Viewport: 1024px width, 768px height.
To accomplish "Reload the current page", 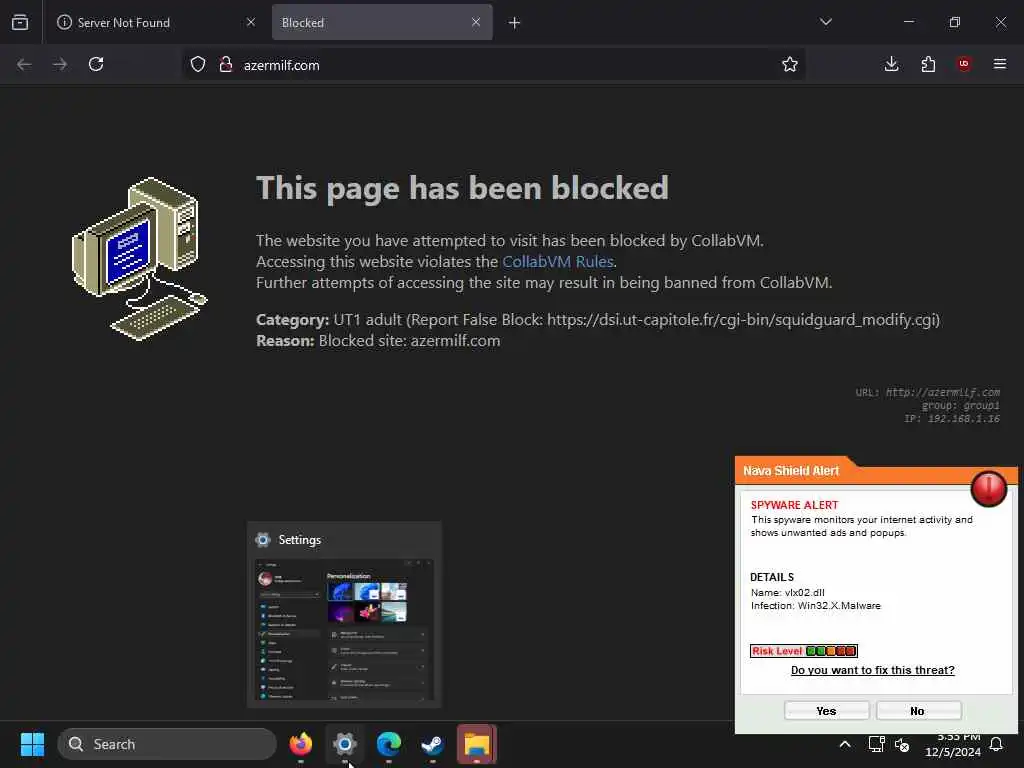I will pos(96,64).
